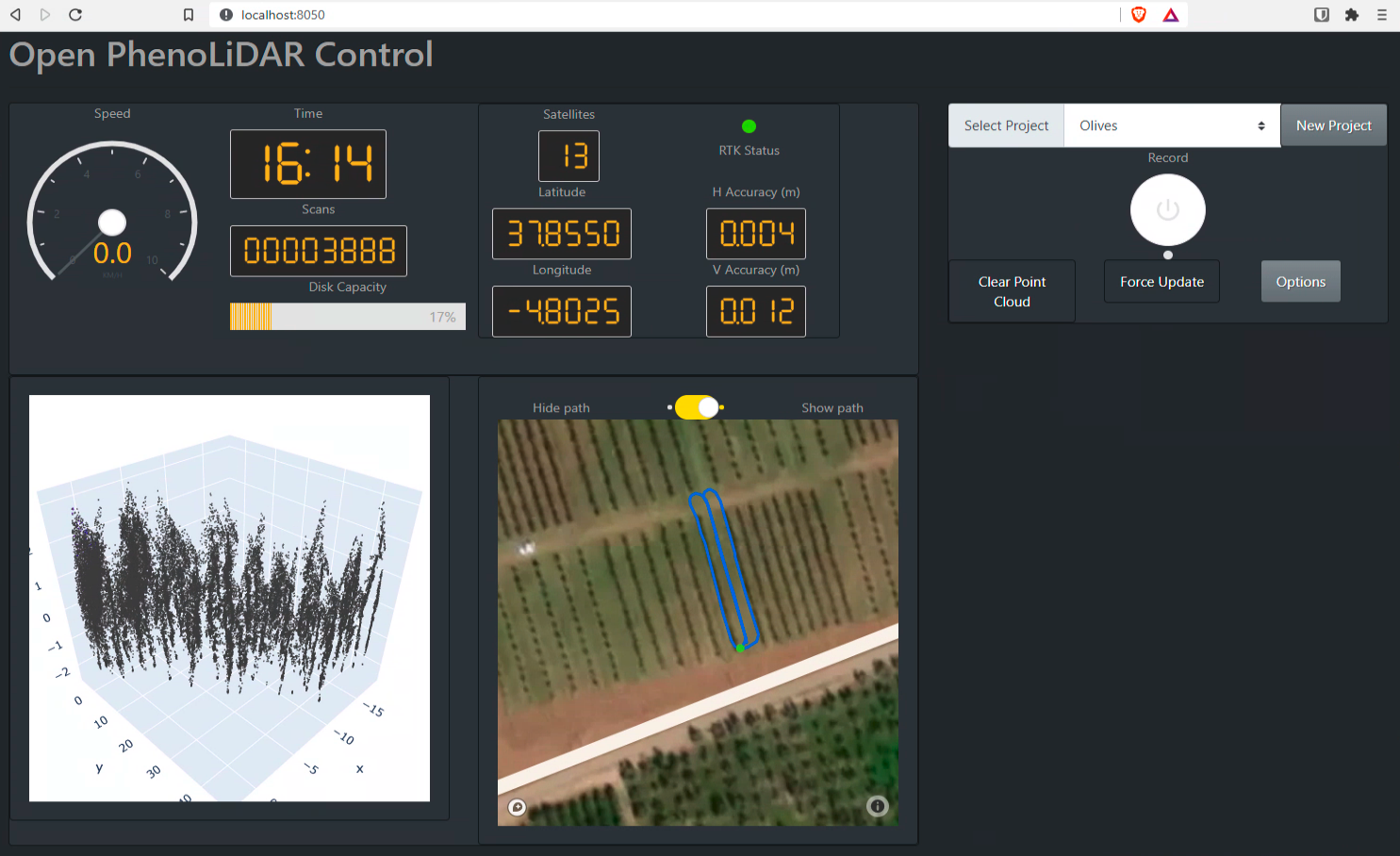Click the 3D point cloud plot
This screenshot has height=856, width=1400.
click(x=229, y=599)
